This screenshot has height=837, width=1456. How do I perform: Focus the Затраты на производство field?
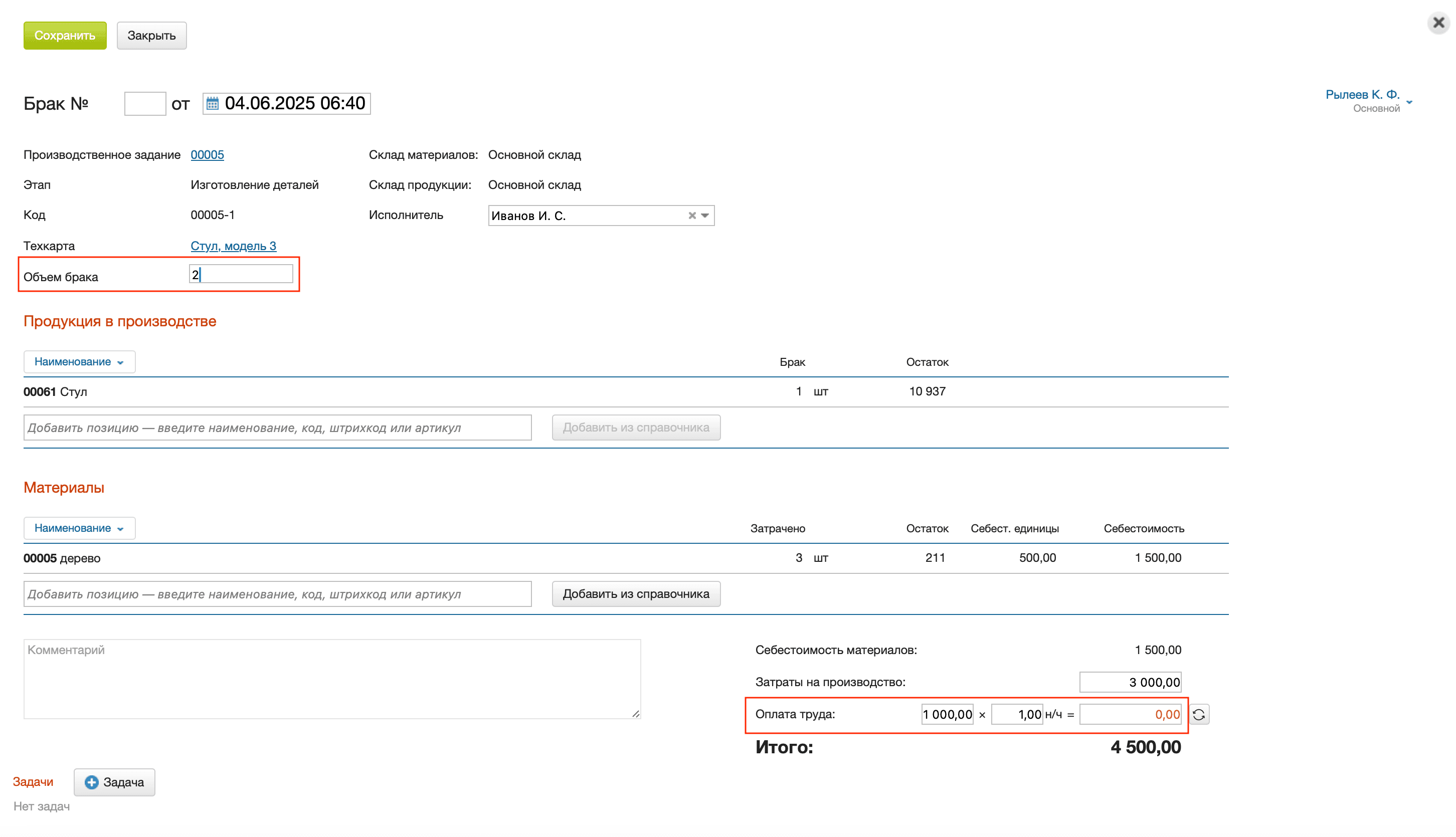coord(1130,682)
